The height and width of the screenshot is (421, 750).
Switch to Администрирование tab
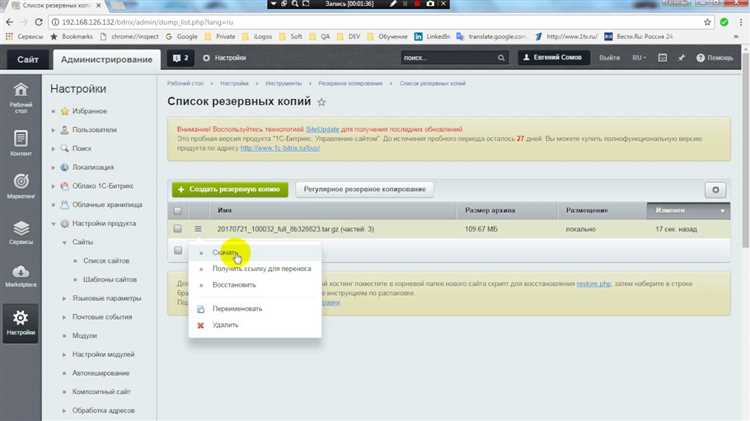click(107, 59)
